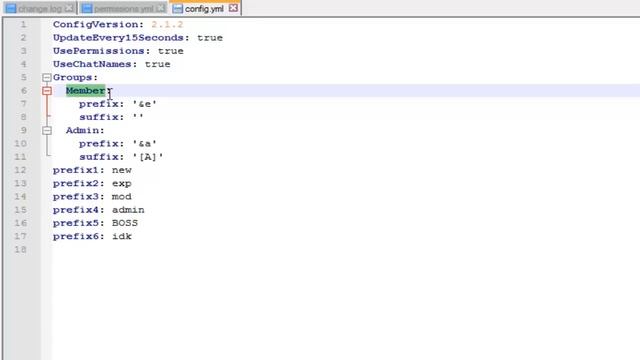640x360 pixels.
Task: Click the prefix4 value admin
Action: pos(128,210)
